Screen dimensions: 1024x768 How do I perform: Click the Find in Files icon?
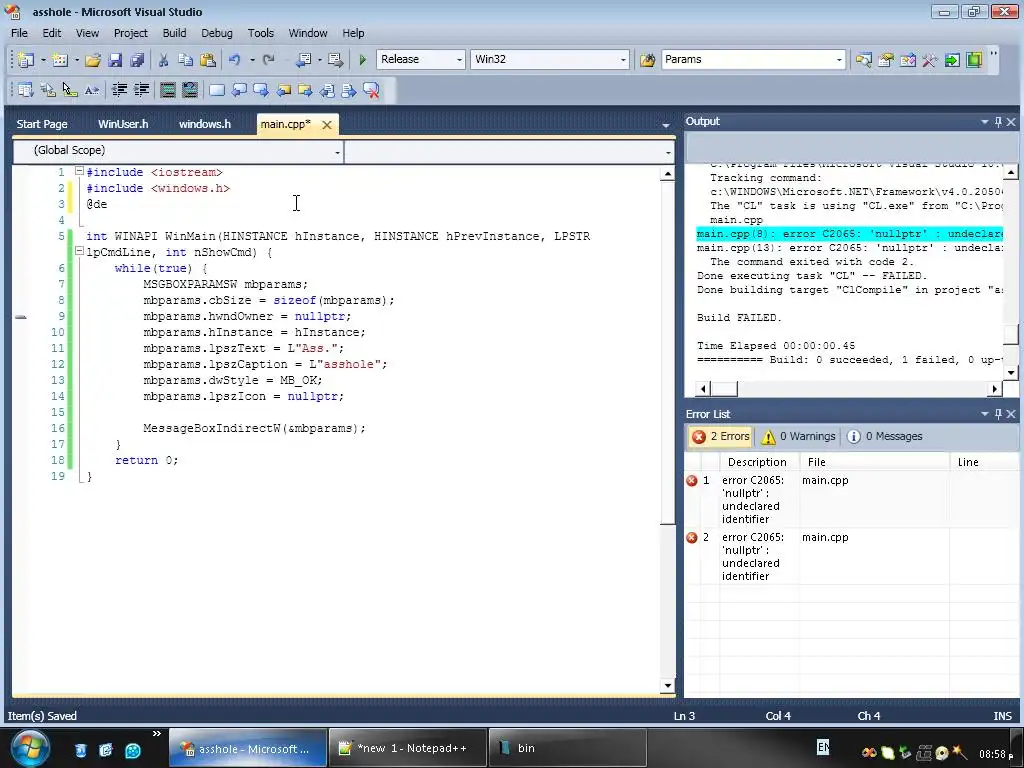point(647,60)
